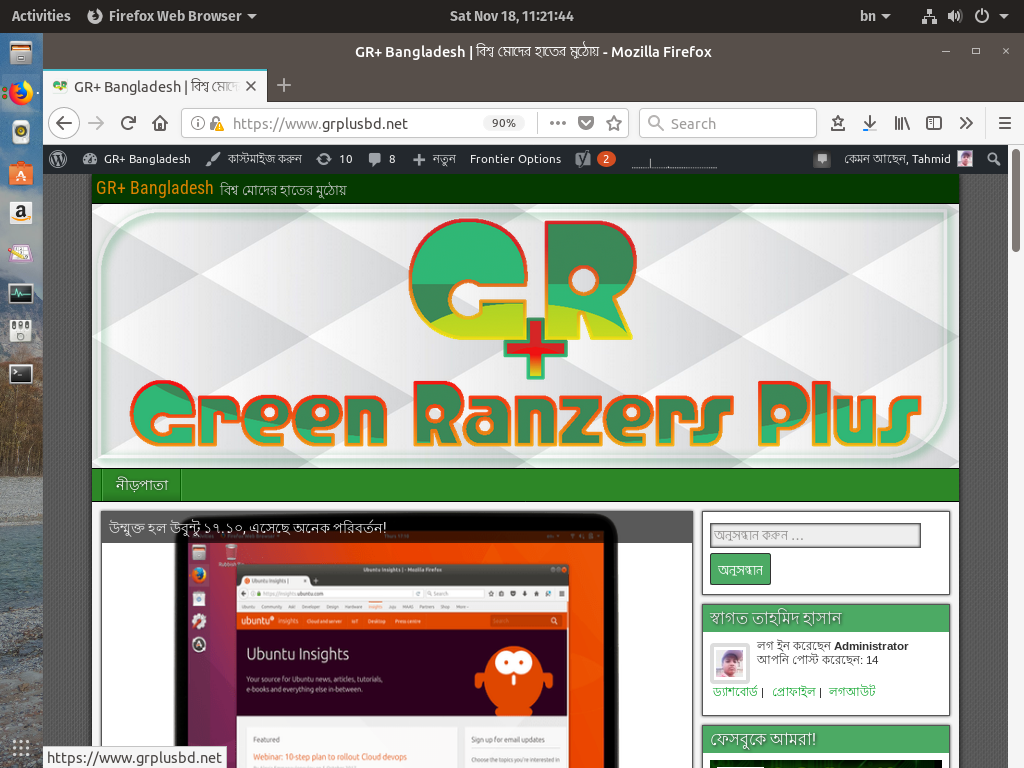This screenshot has height=768, width=1024.
Task: Open the bn keyboard layout dropdown
Action: (875, 16)
